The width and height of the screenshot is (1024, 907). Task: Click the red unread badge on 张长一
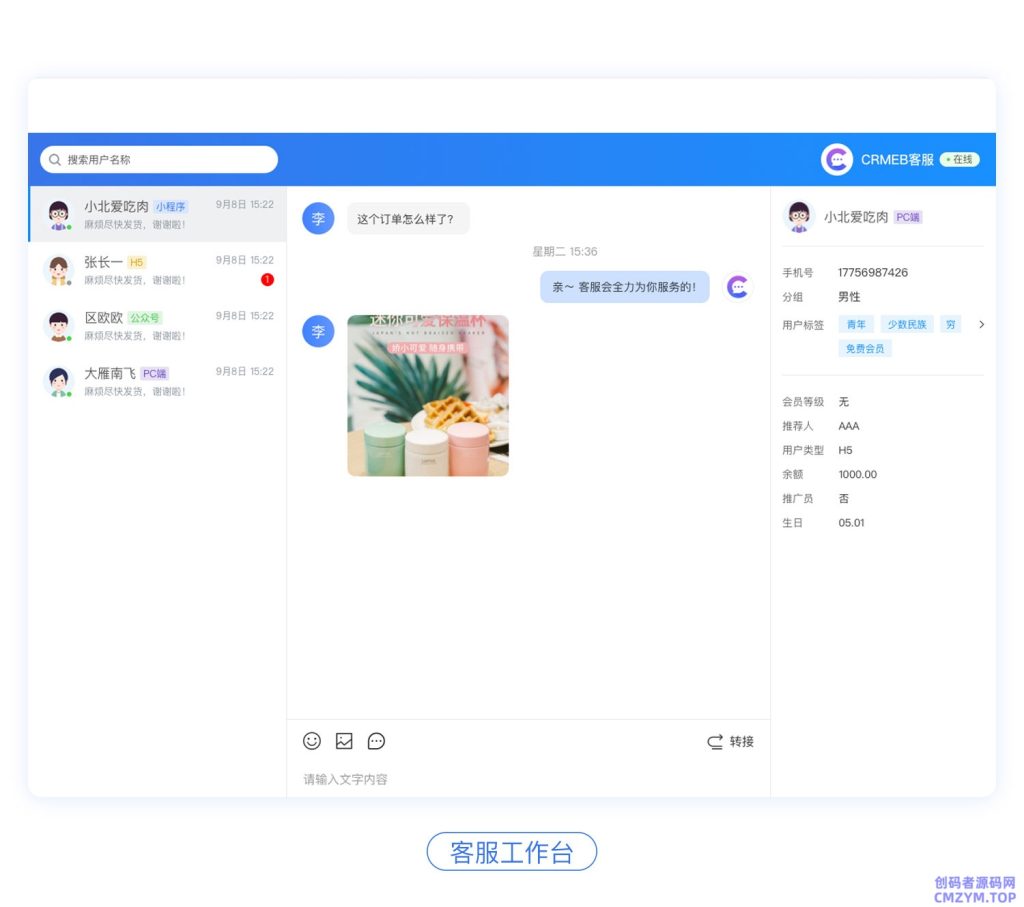[x=267, y=280]
